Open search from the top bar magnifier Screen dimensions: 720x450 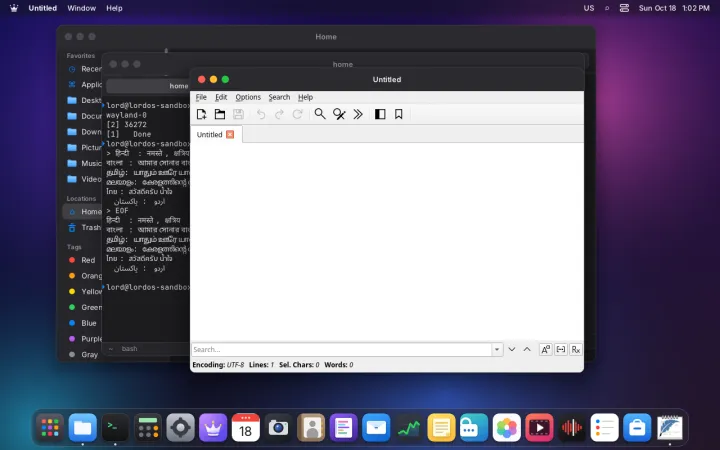607,8
